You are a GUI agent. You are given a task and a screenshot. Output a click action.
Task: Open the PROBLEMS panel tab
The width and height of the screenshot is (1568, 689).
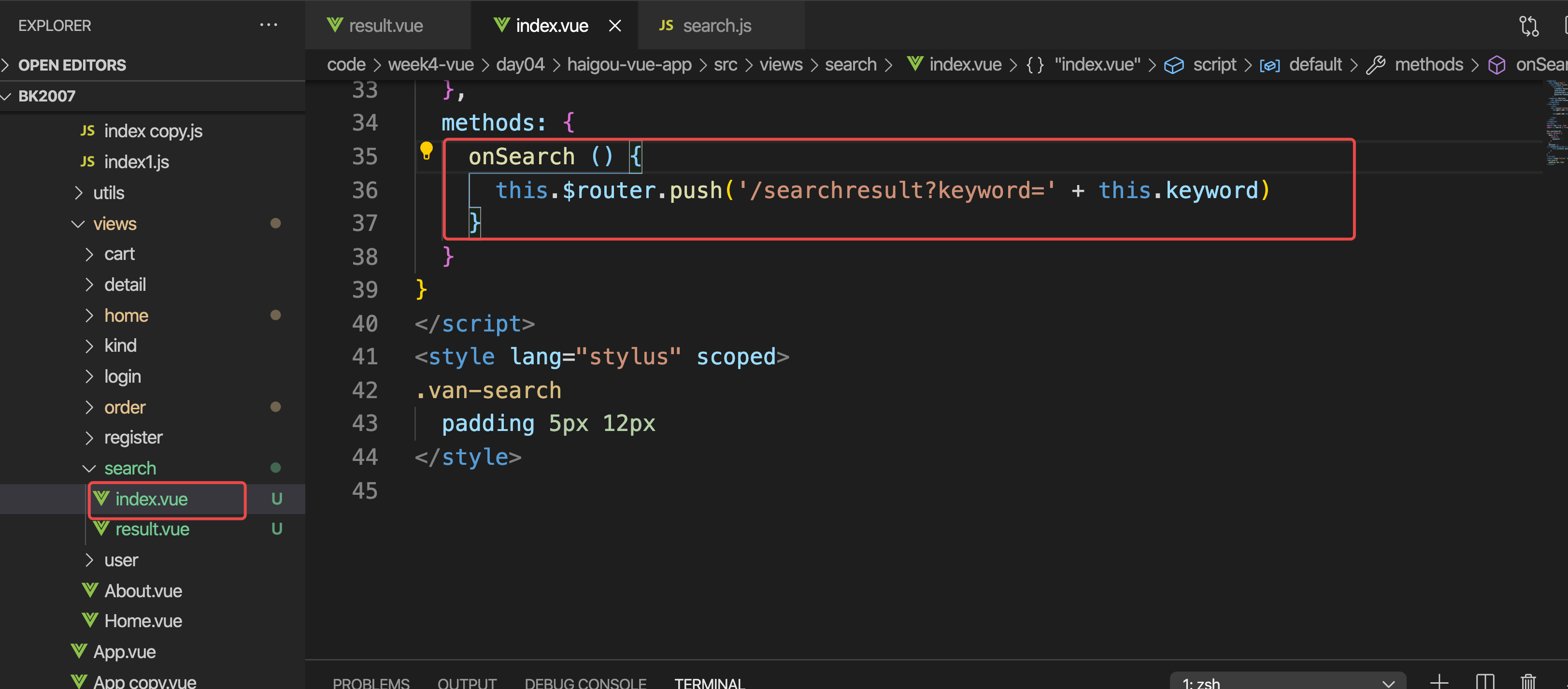tap(371, 683)
